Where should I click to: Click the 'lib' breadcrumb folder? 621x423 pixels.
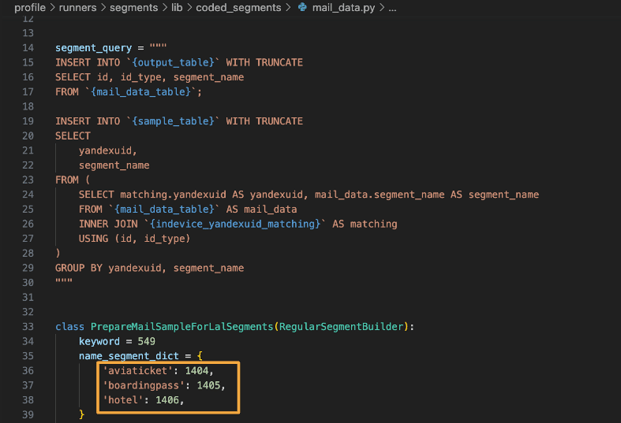[177, 8]
